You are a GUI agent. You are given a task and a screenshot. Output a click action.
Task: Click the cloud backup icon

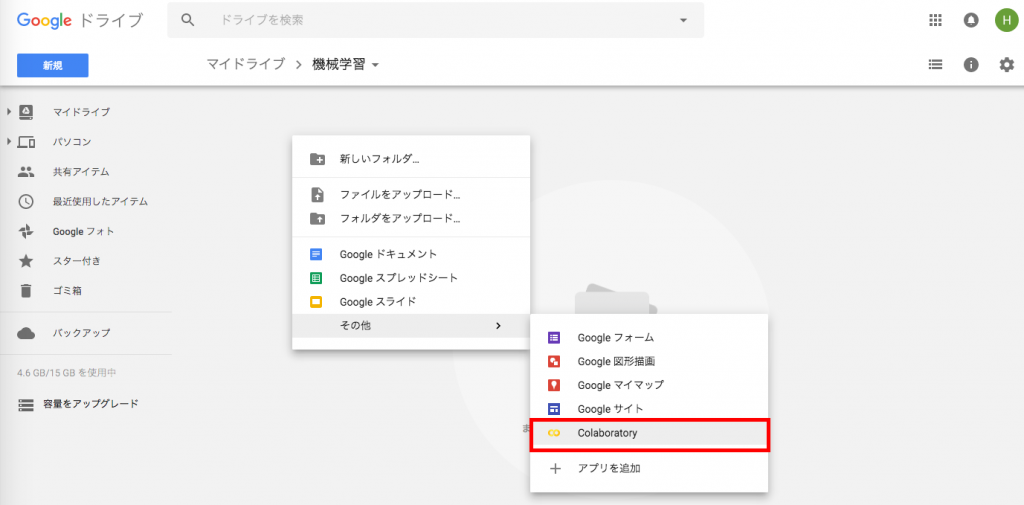point(26,333)
